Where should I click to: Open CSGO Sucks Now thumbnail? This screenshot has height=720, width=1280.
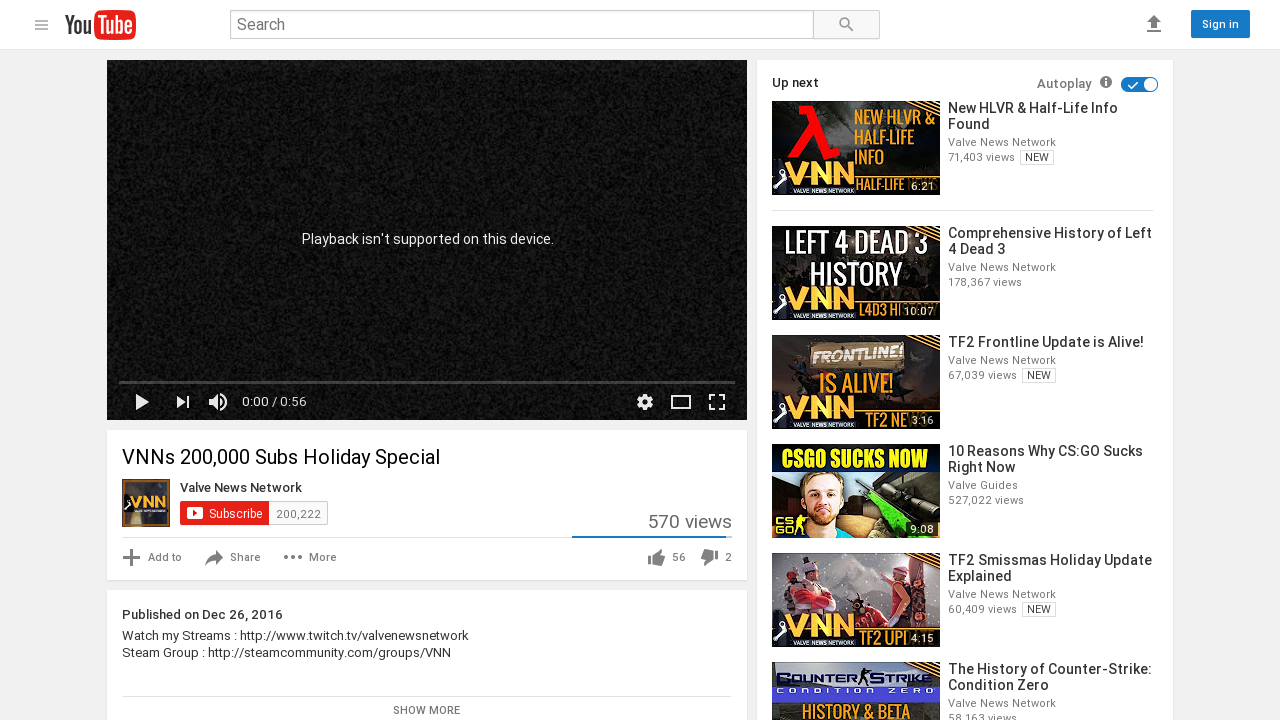pos(856,491)
